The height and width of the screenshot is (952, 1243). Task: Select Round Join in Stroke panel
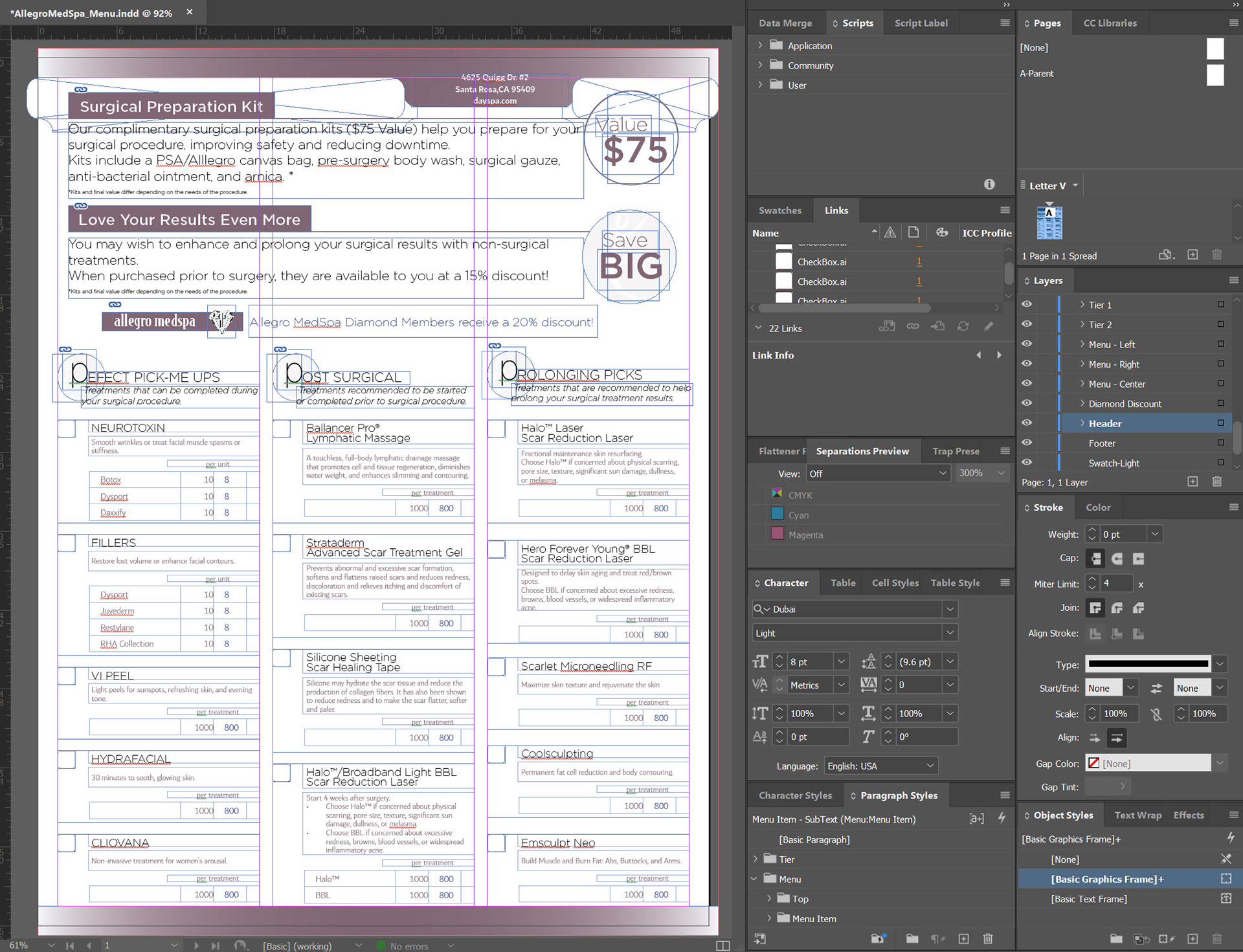pos(1117,608)
